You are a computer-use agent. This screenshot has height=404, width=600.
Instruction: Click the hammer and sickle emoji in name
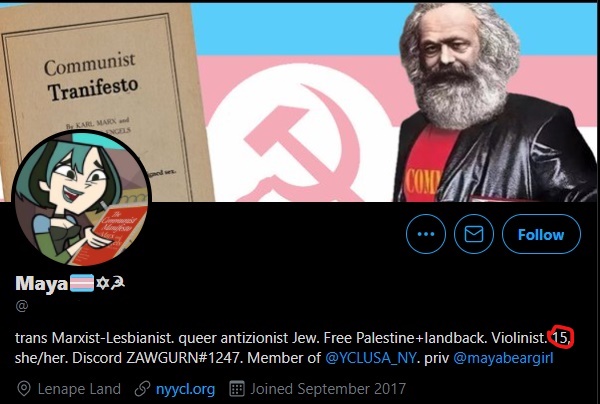[x=117, y=283]
